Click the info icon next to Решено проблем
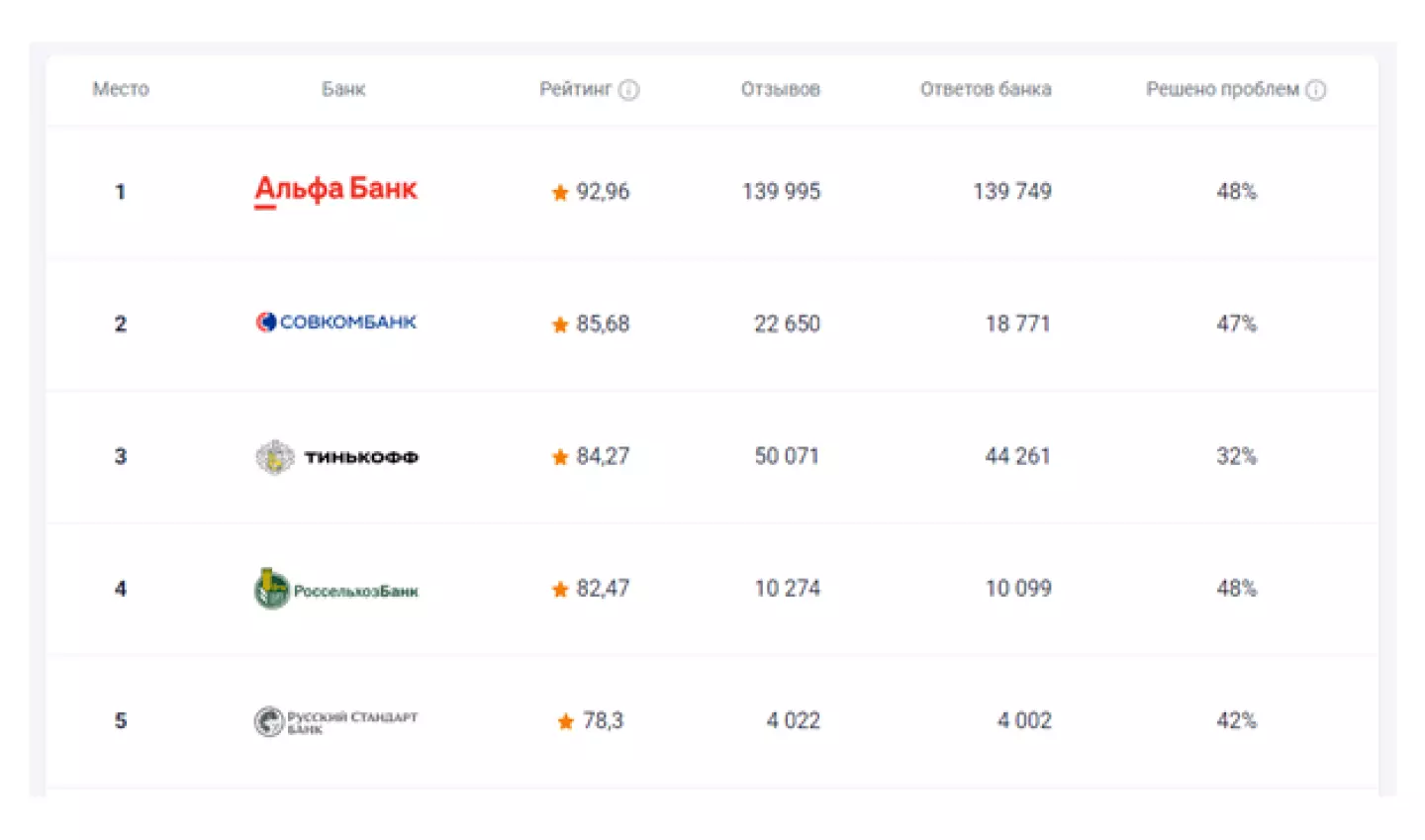Viewport: 1425px width, 840px height. [1315, 90]
